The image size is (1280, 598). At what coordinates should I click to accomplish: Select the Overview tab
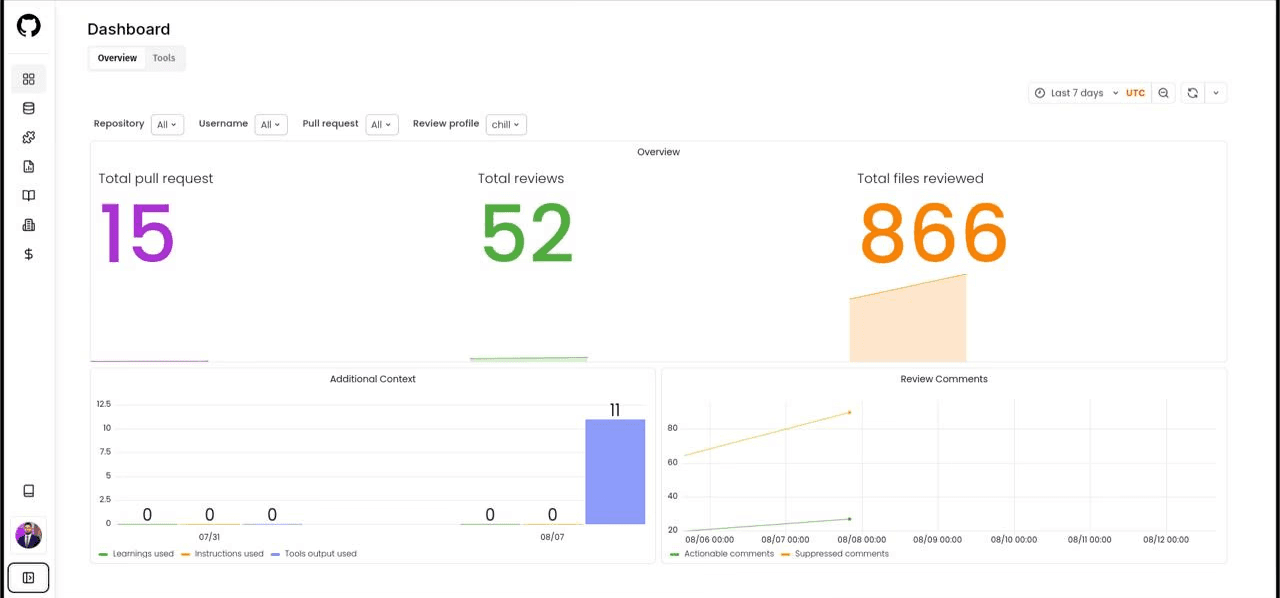117,57
